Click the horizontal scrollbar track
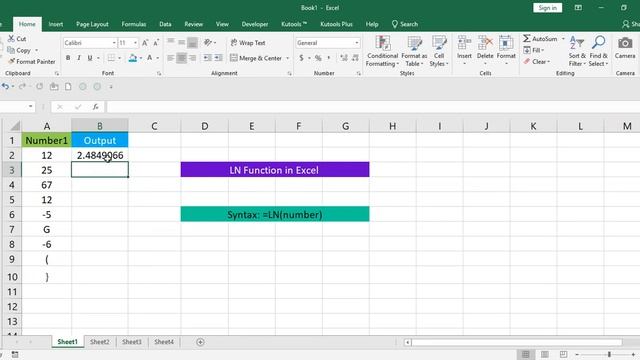Screen dimensions: 640x360 (x=516, y=342)
